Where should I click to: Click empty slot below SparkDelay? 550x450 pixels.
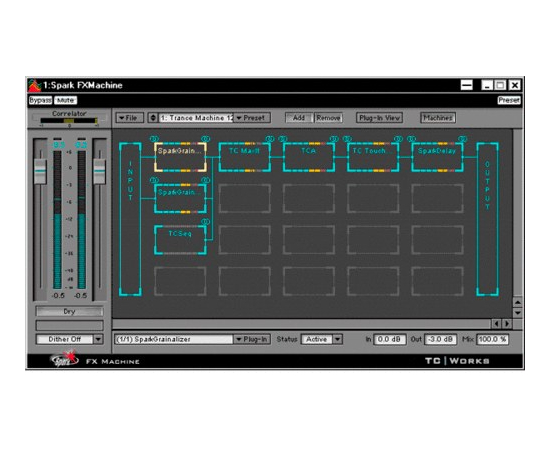coord(437,198)
